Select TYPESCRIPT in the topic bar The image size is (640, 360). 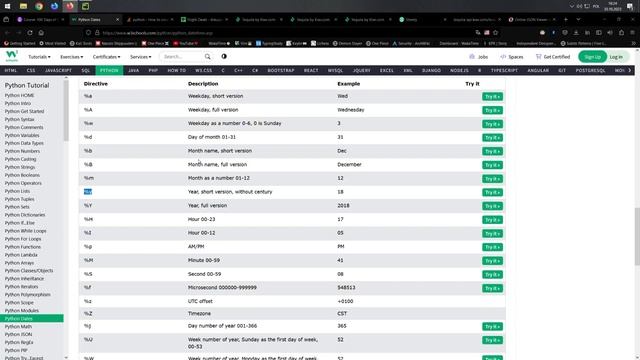pyautogui.click(x=504, y=70)
